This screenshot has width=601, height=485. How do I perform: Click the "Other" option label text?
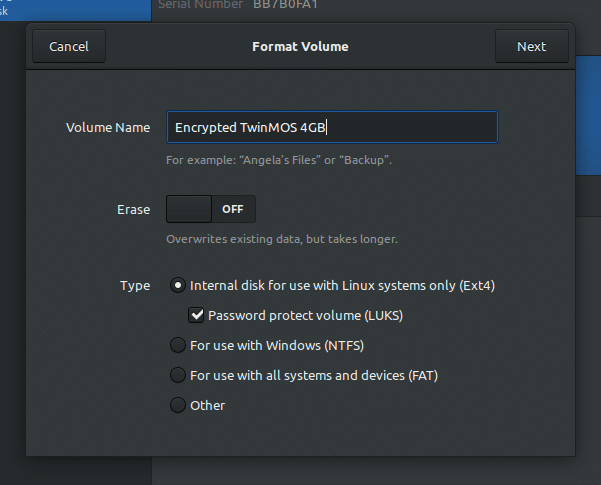point(207,405)
